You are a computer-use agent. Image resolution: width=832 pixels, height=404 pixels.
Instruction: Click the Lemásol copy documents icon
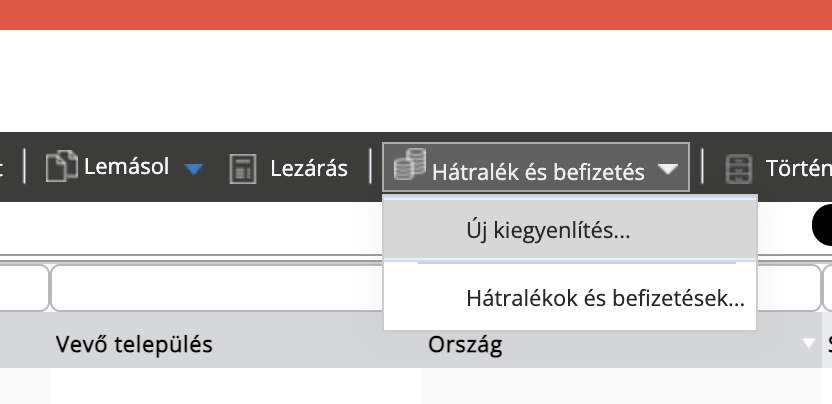click(63, 166)
